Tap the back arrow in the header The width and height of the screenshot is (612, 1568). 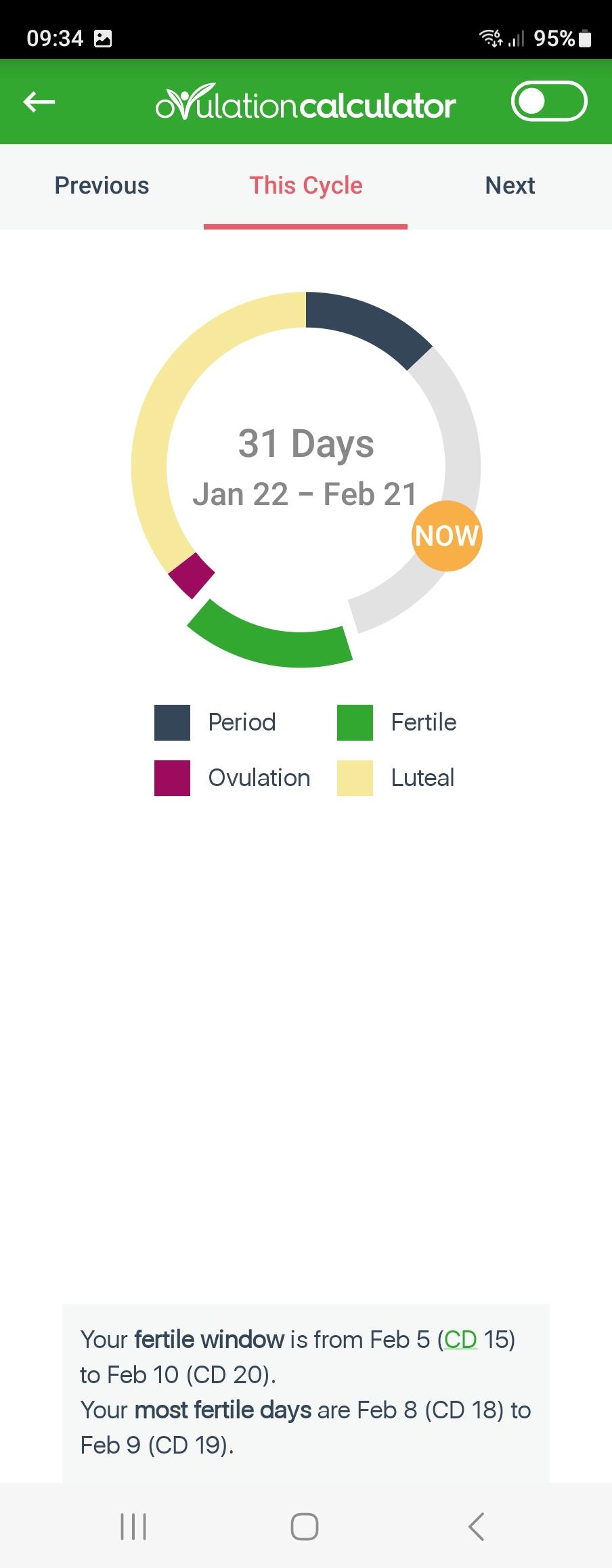click(x=39, y=102)
